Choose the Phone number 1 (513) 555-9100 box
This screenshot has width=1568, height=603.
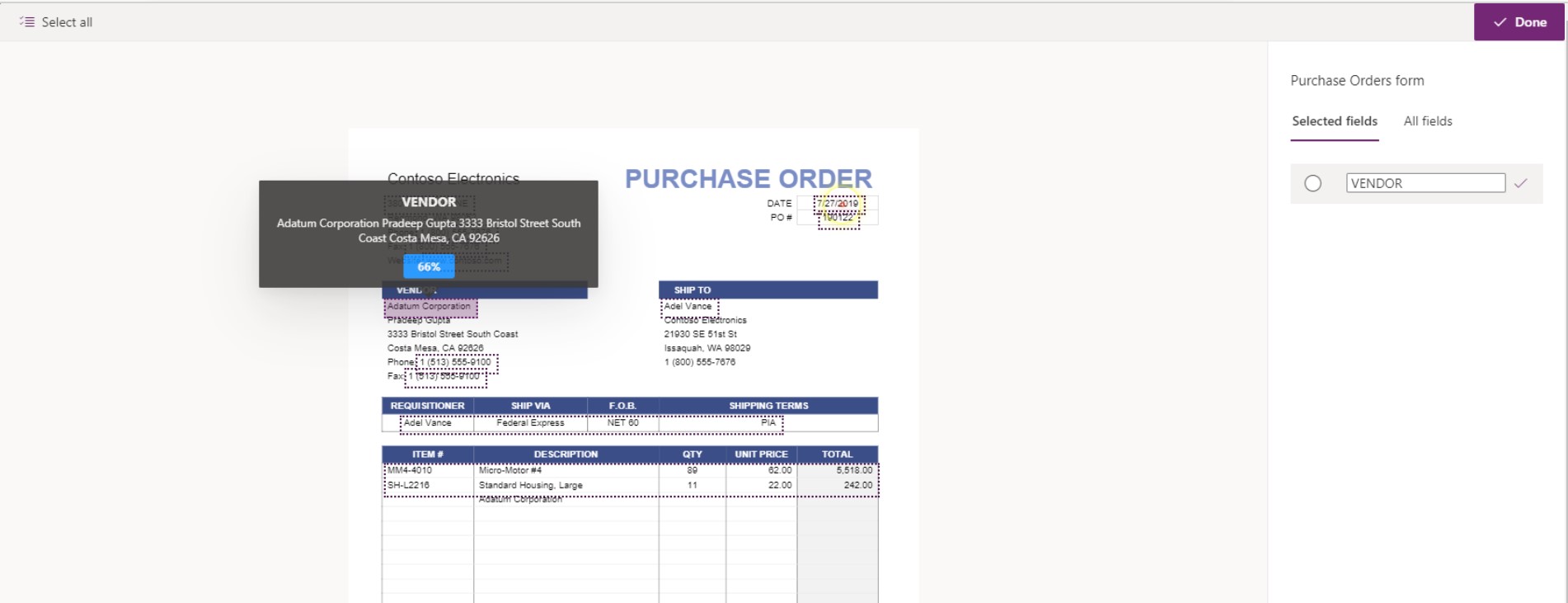456,362
